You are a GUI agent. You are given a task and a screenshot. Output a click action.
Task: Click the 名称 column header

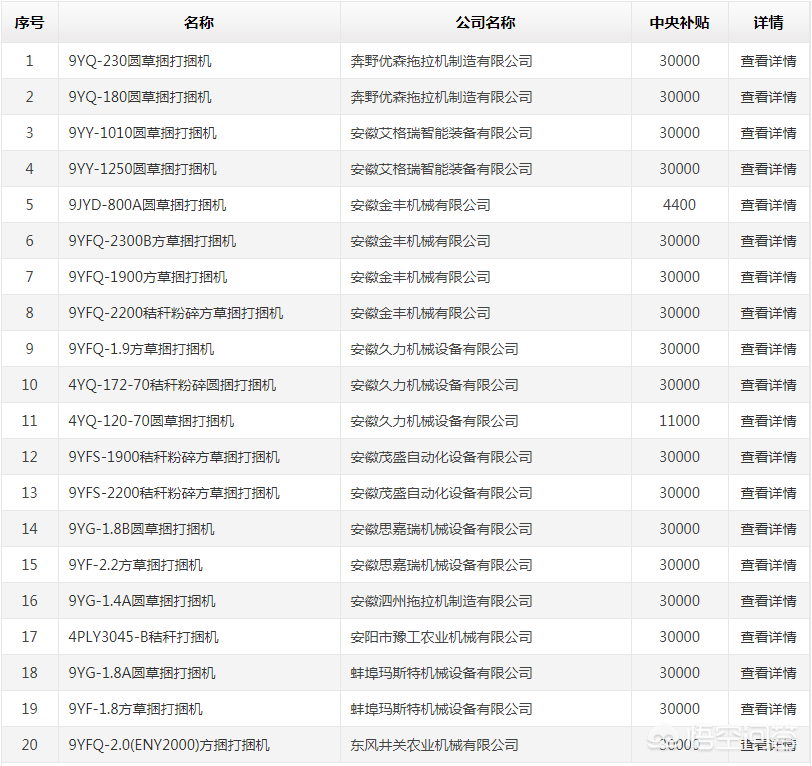coord(199,23)
